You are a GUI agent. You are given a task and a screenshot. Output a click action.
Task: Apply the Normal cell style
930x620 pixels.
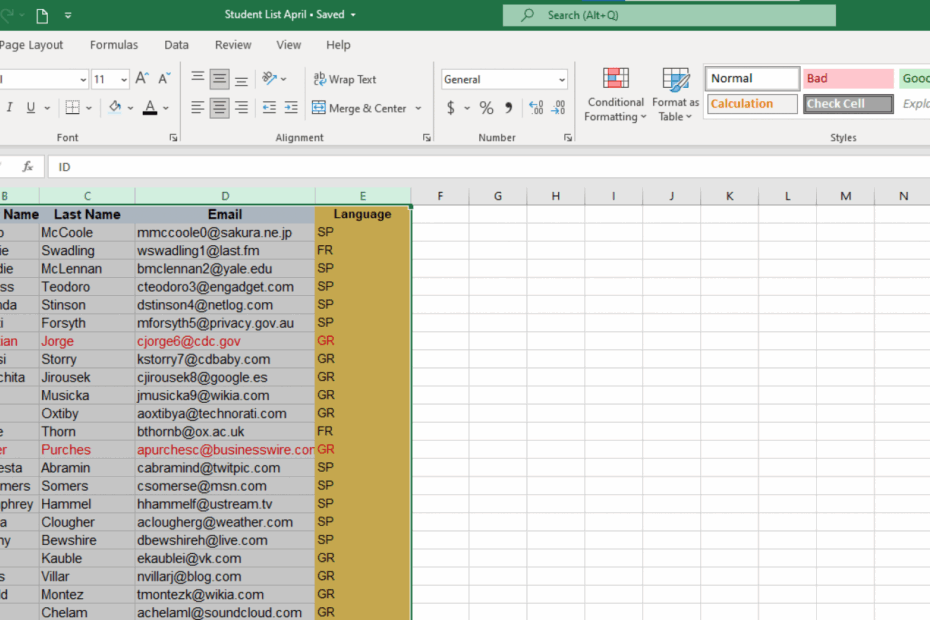(752, 78)
